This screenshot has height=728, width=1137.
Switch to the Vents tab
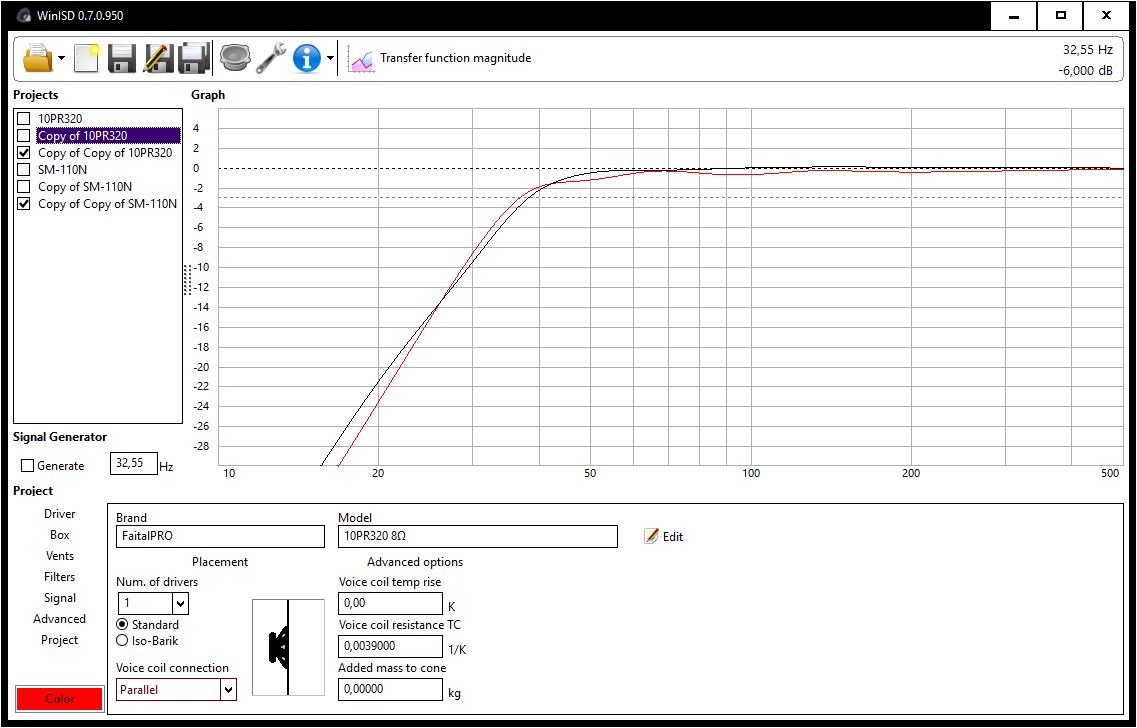coord(59,555)
